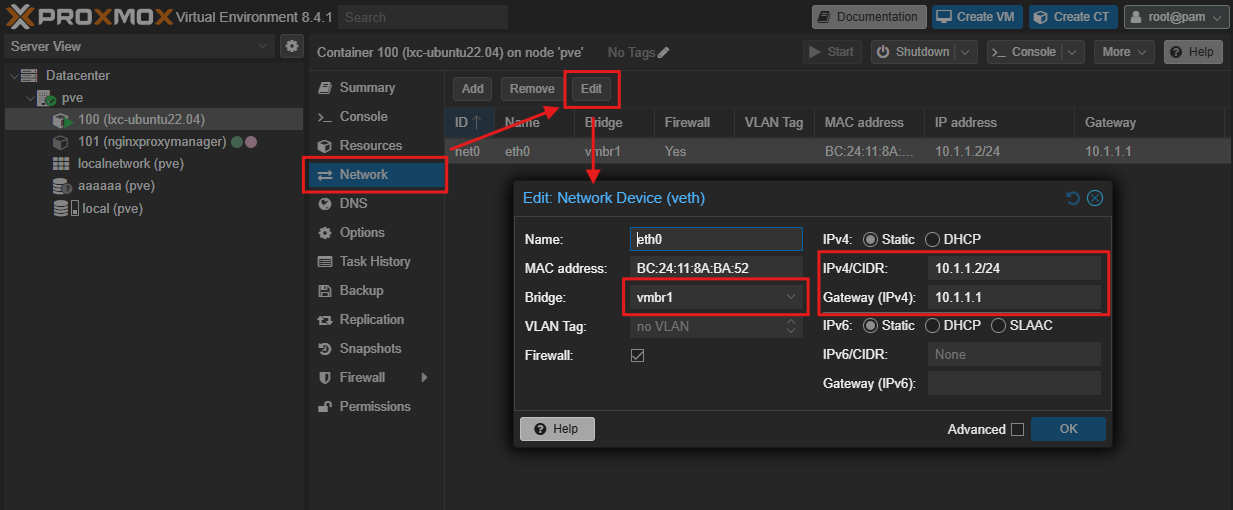Select IPv6 SLAAC radio button
Screen dimensions: 1233x510
click(998, 326)
